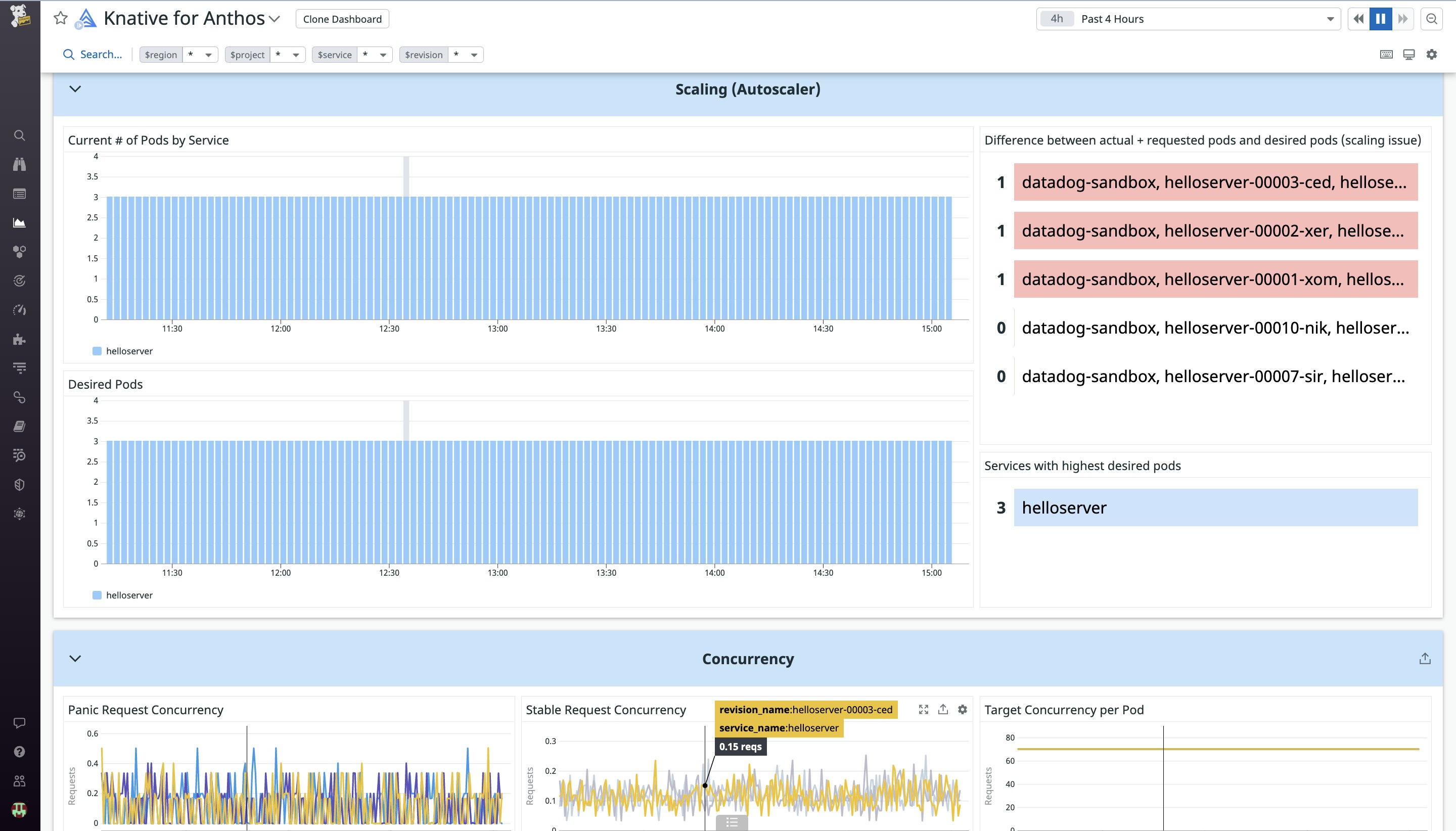Pause live dashboard updates

1381,18
